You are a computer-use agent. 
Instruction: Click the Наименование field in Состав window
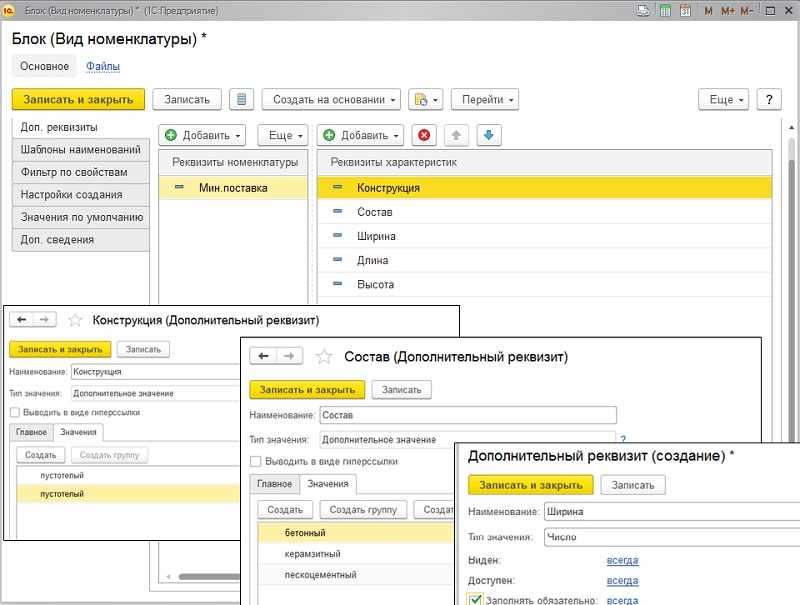(468, 415)
